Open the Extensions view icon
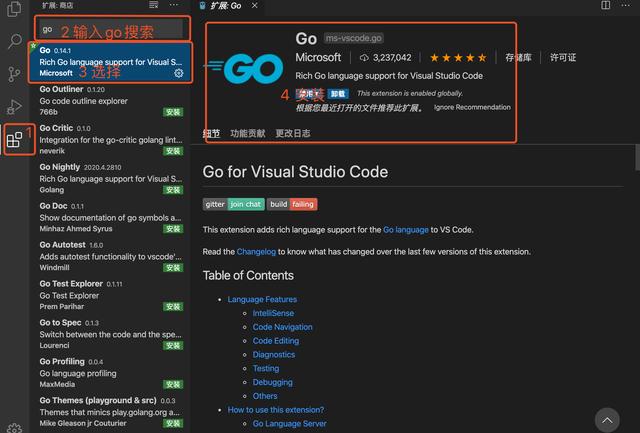640x433 pixels. (x=15, y=139)
